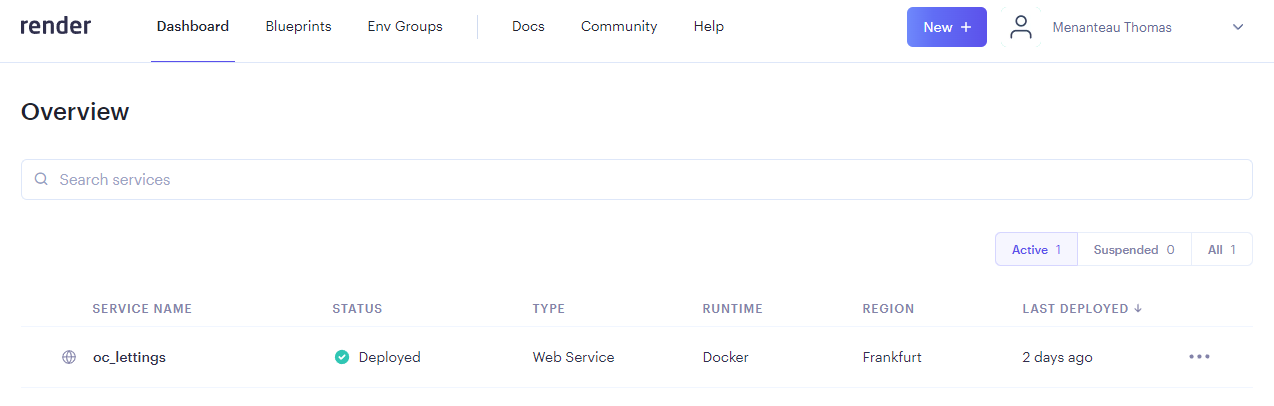This screenshot has width=1274, height=406.
Task: Click the Last Deployed sort arrow
Action: [1138, 309]
